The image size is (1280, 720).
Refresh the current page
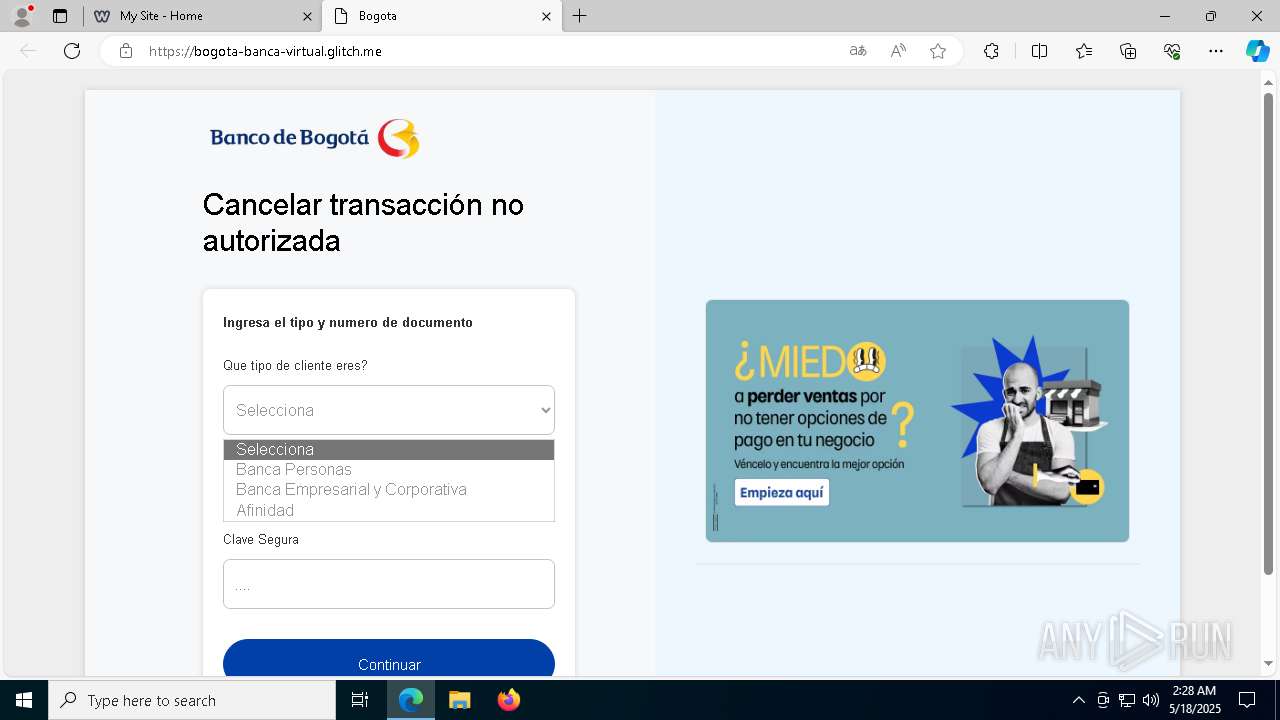(x=72, y=51)
